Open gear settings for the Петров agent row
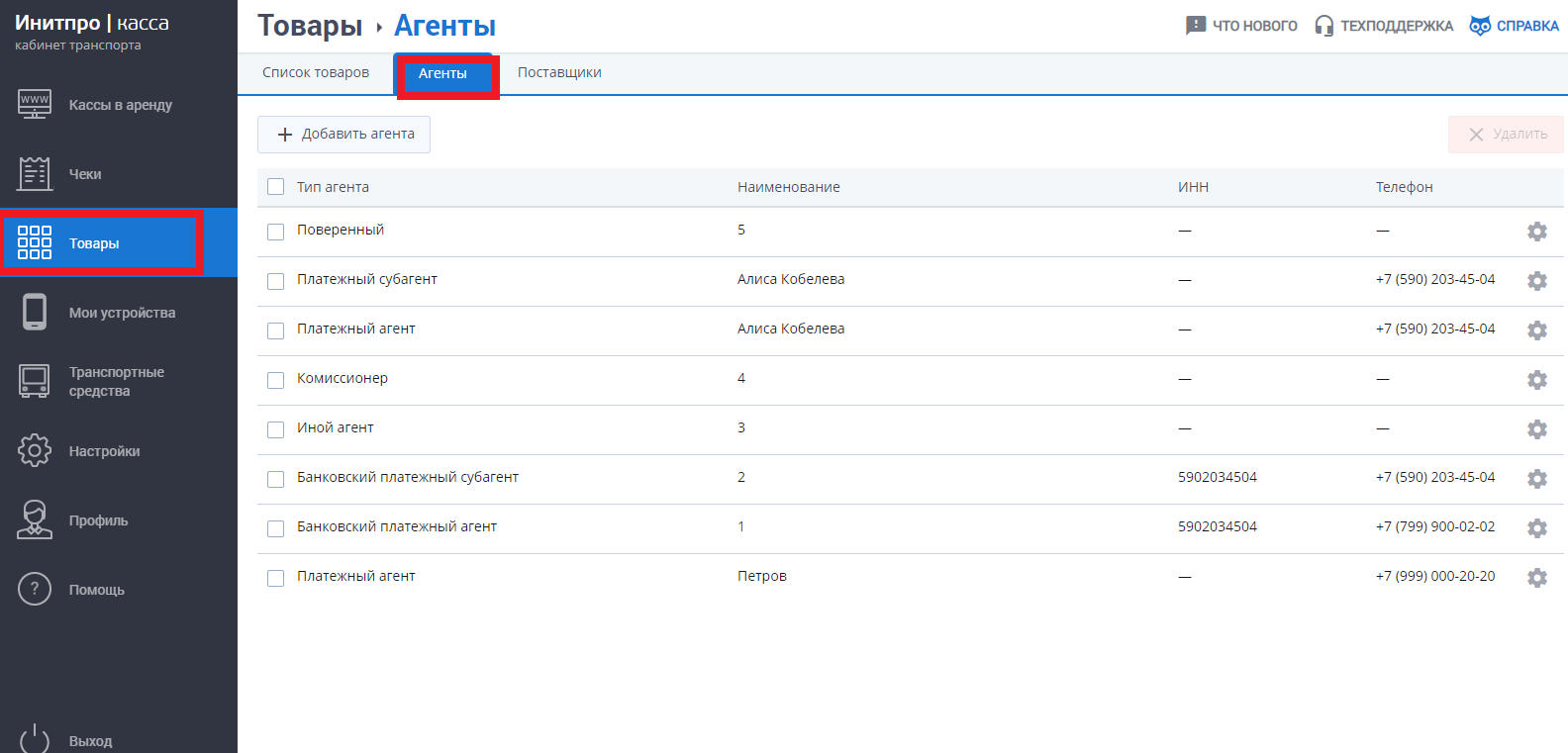The width and height of the screenshot is (1568, 753). pyautogui.click(x=1536, y=578)
